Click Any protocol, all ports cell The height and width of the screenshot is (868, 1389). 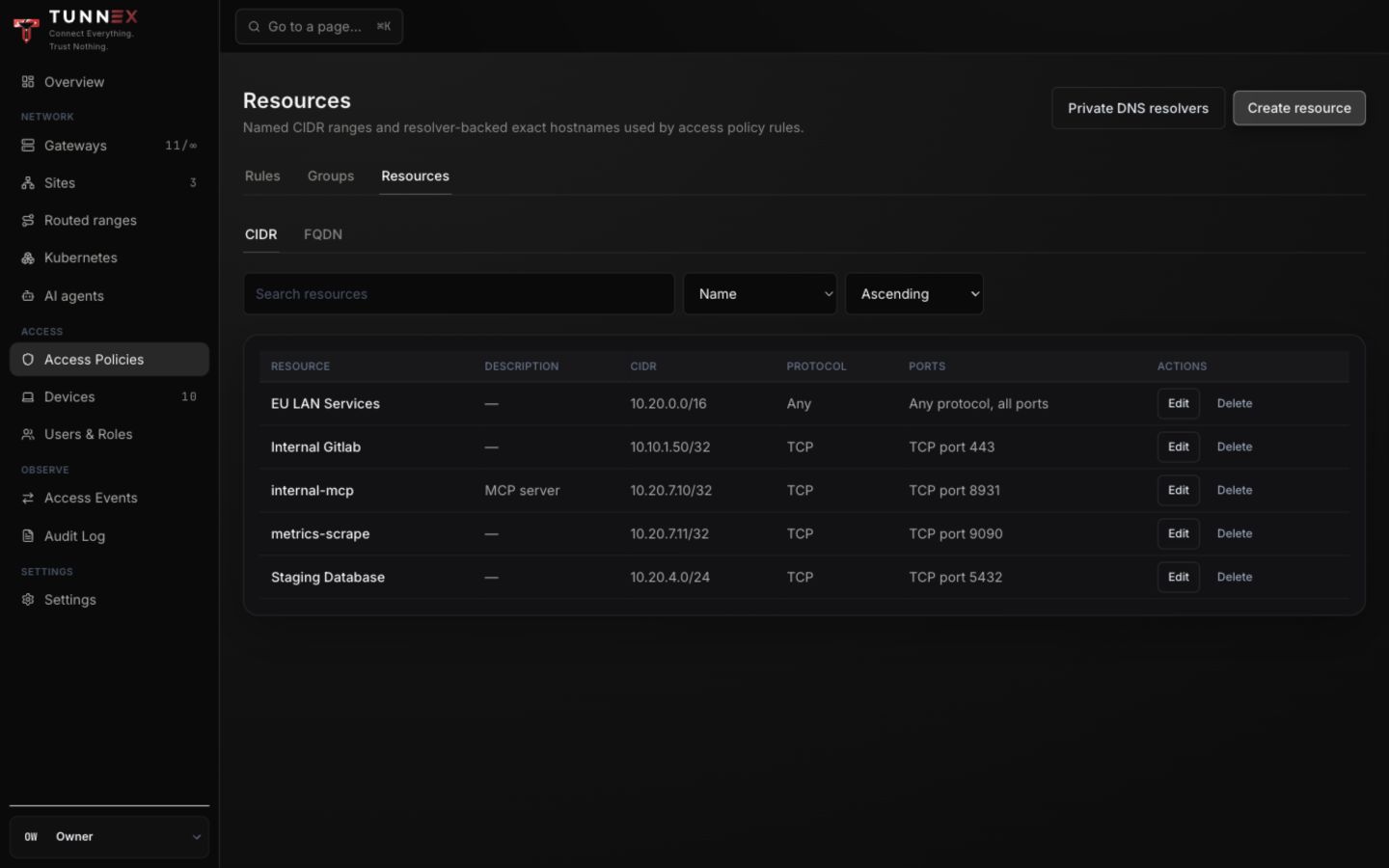point(978,404)
